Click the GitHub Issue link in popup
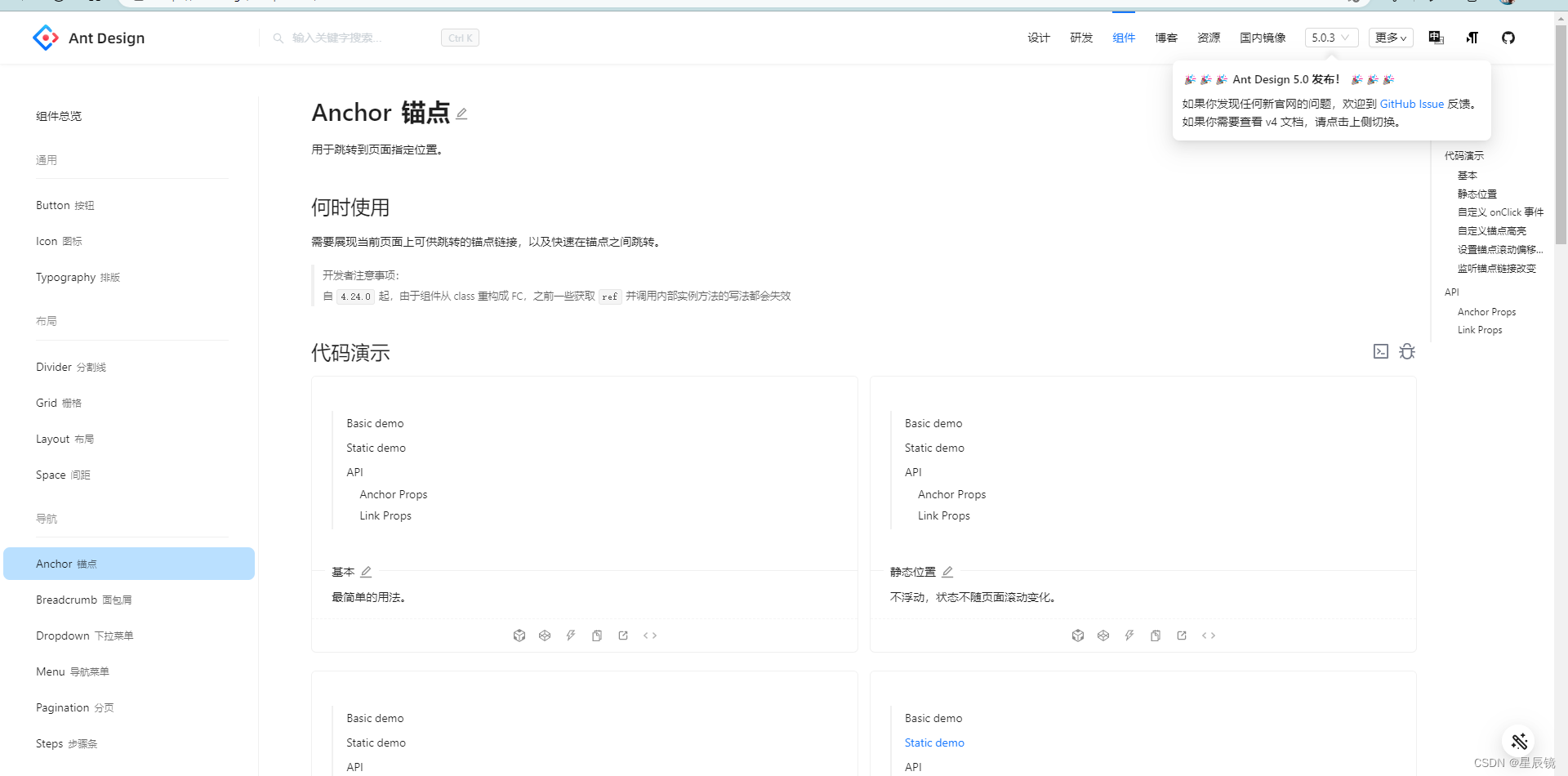1568x776 pixels. click(x=1412, y=104)
